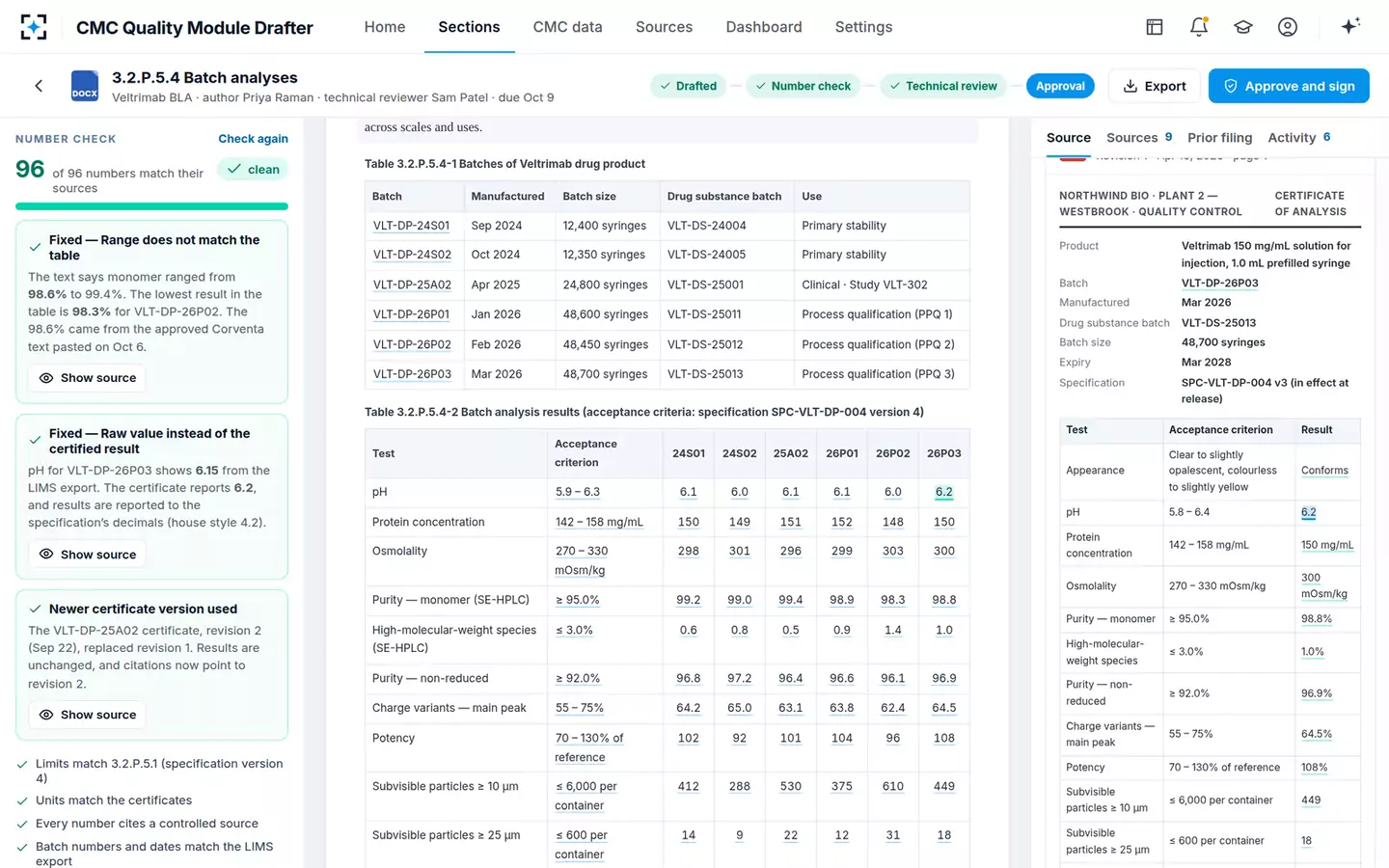Viewport: 1389px width, 868px height.
Task: Click certificate Potency result 108%
Action: tap(1314, 768)
